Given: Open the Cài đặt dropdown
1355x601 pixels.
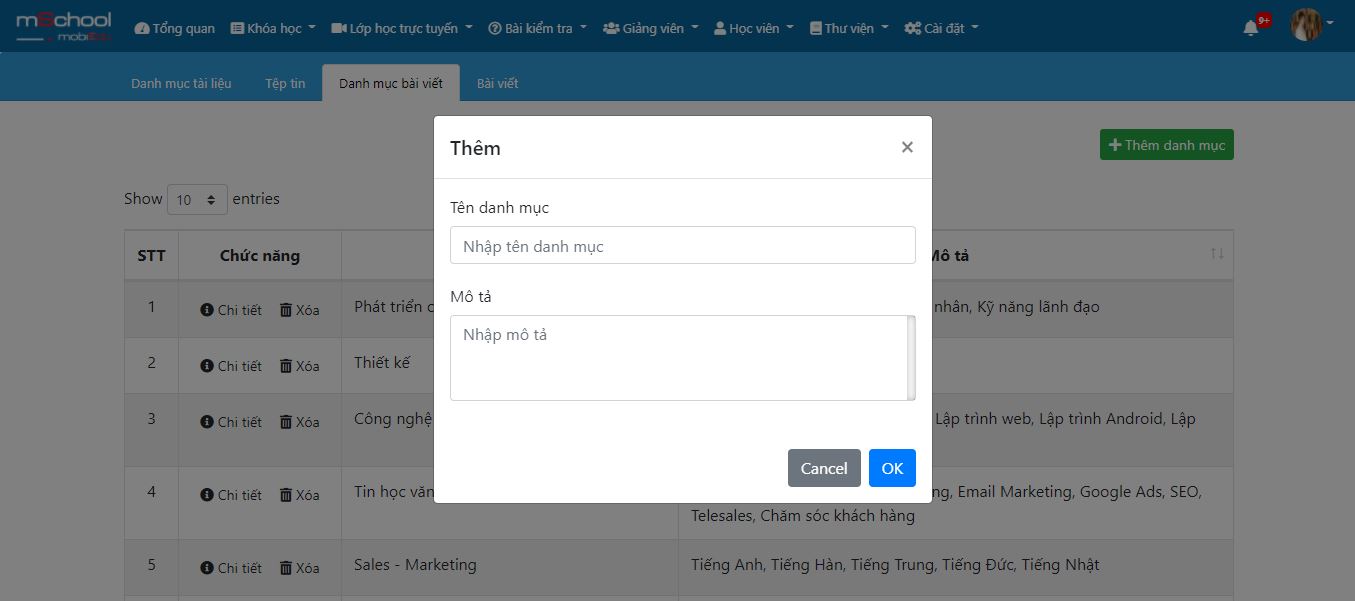Looking at the screenshot, I should pos(941,28).
